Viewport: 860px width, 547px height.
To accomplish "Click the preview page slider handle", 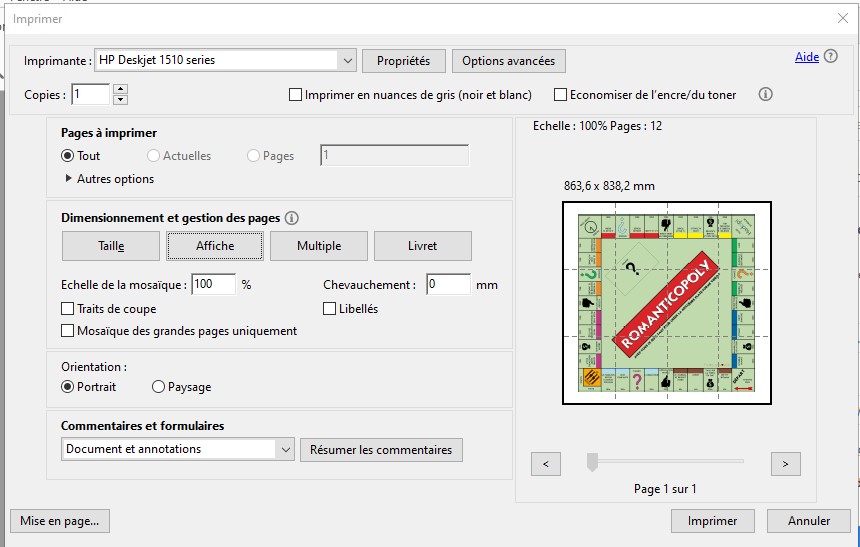I will click(592, 462).
